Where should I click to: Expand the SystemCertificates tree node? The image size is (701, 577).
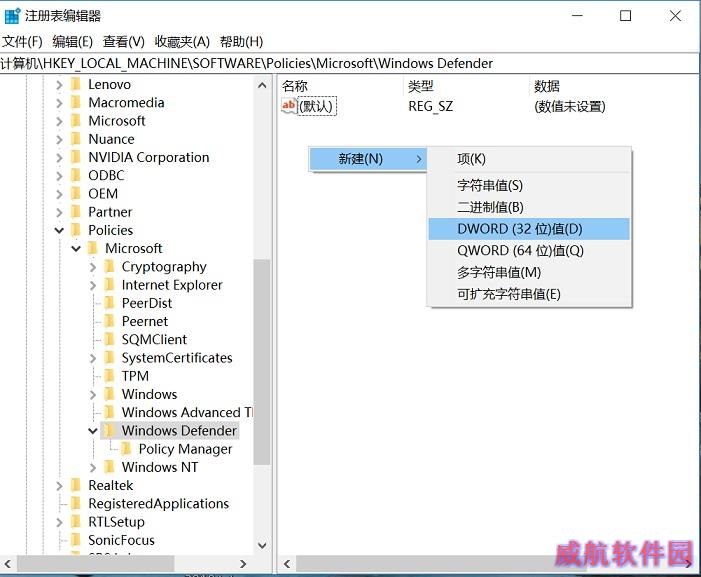[x=93, y=358]
